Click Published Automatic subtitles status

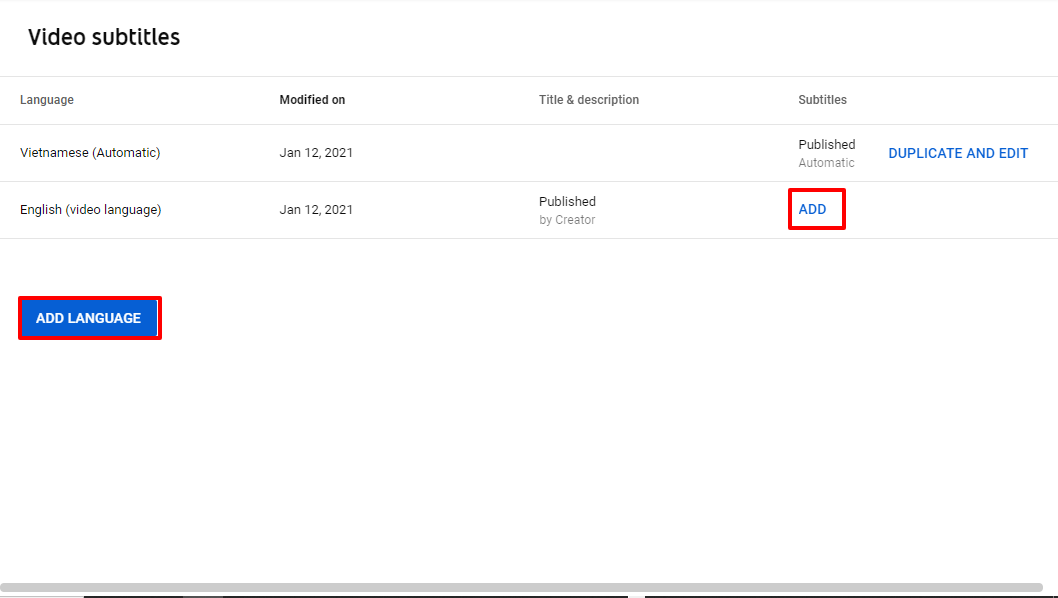[827, 153]
